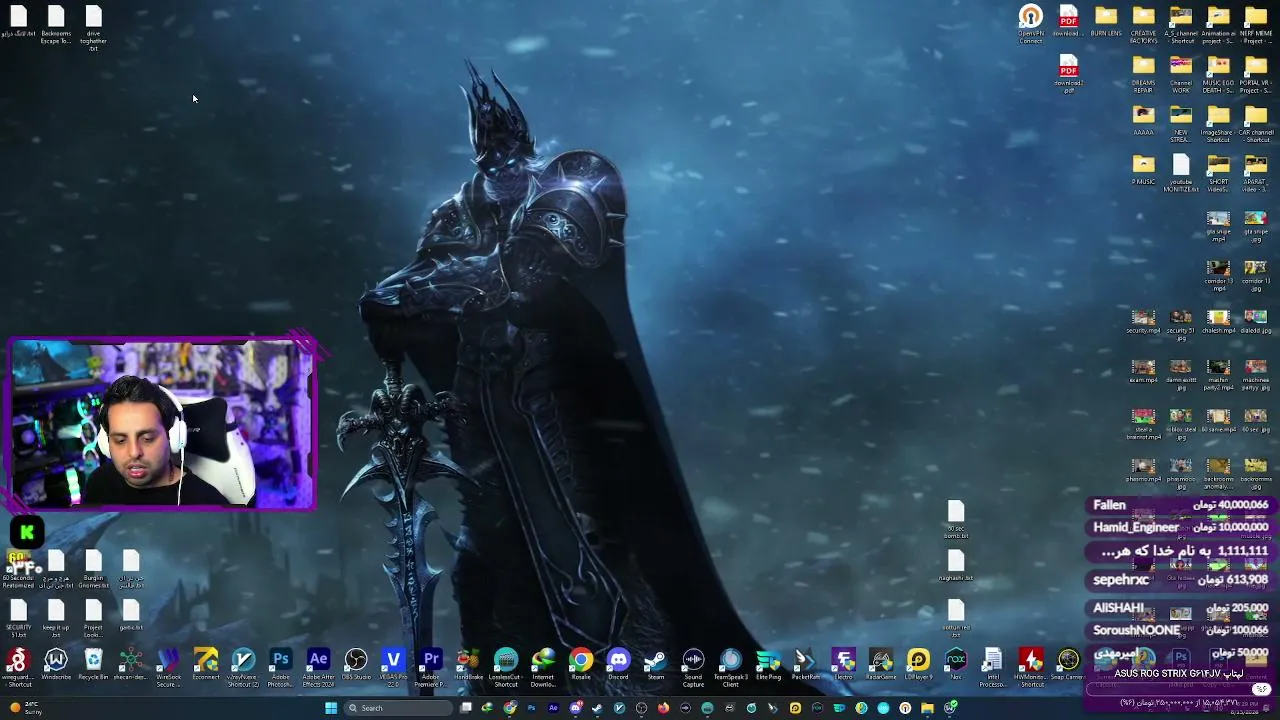Select the youtube MONITIZE text file

[x=1181, y=174]
